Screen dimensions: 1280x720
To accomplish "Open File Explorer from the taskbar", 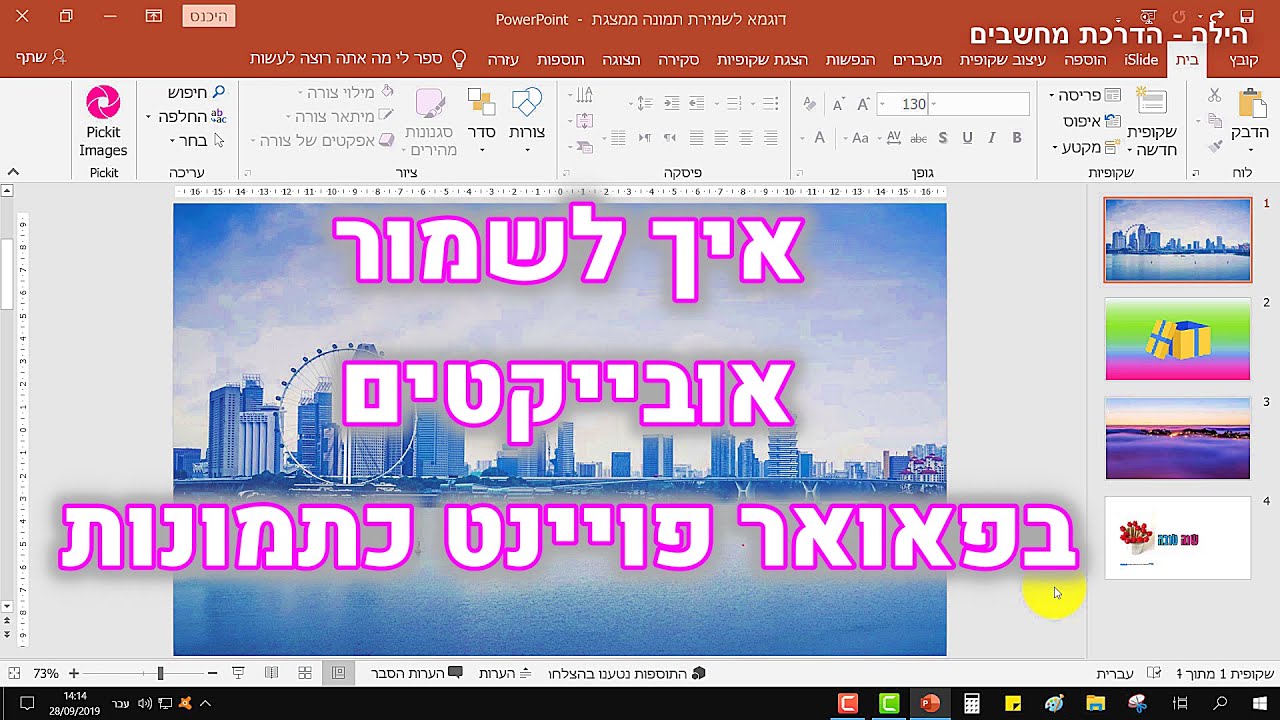I will point(1096,703).
